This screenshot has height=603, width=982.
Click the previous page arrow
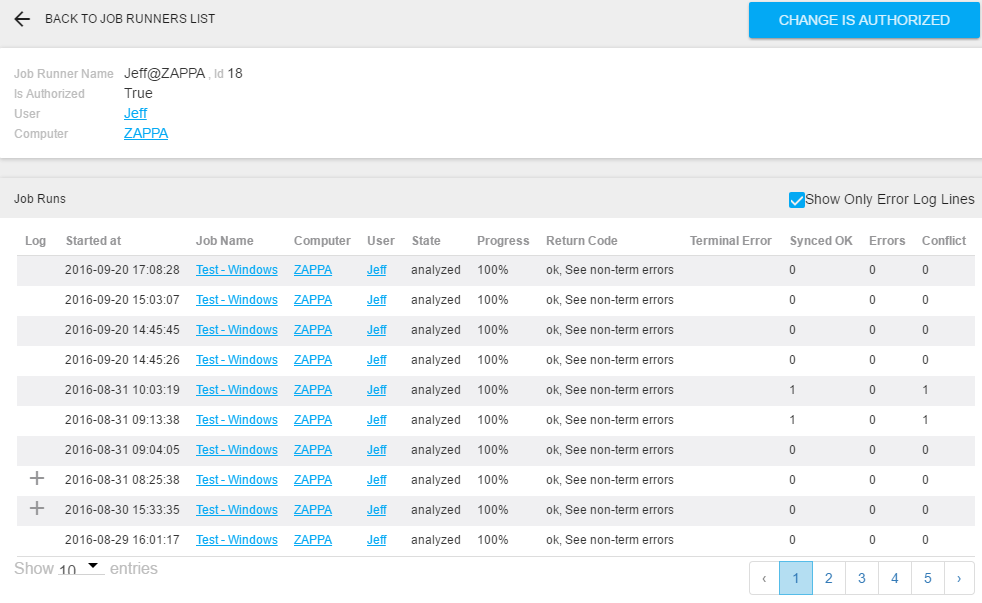[x=764, y=578]
